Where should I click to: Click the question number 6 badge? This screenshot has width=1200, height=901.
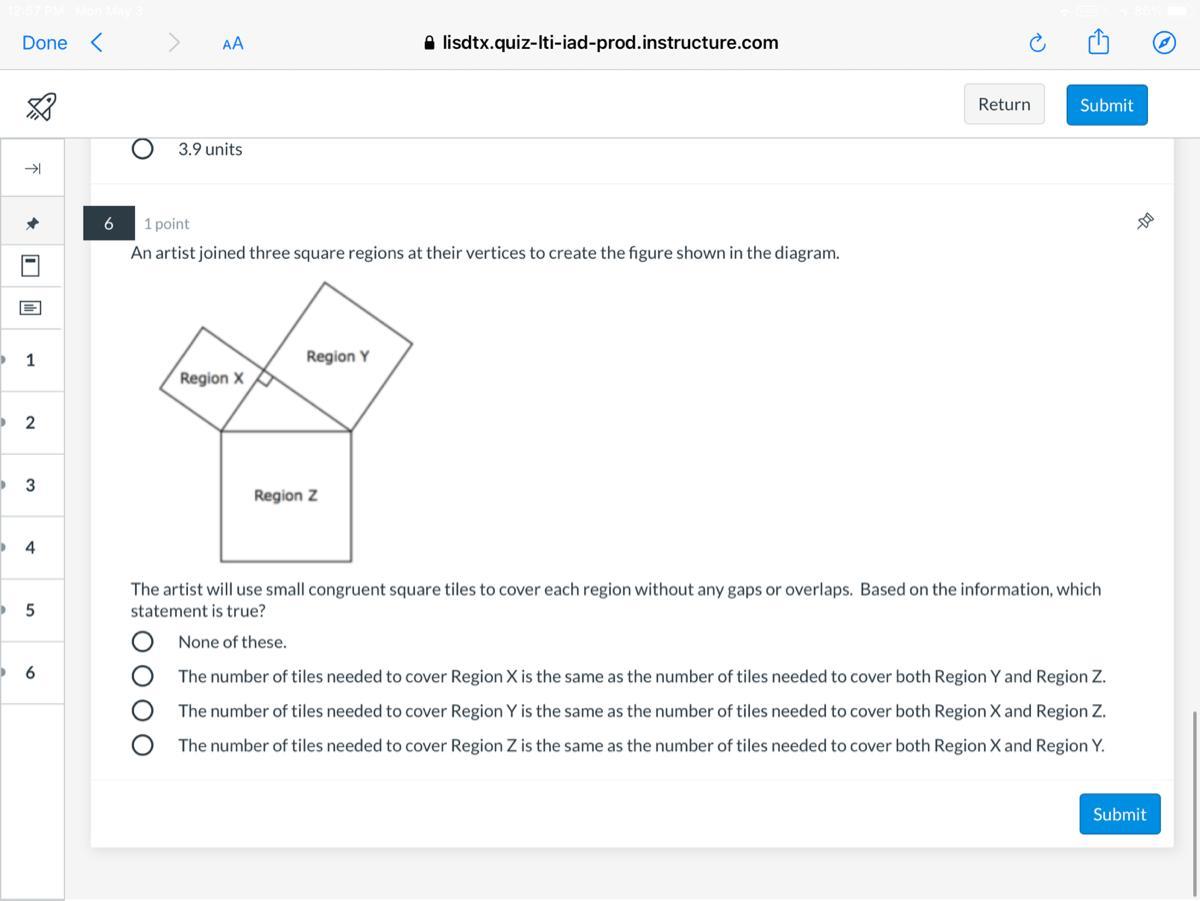(x=109, y=223)
